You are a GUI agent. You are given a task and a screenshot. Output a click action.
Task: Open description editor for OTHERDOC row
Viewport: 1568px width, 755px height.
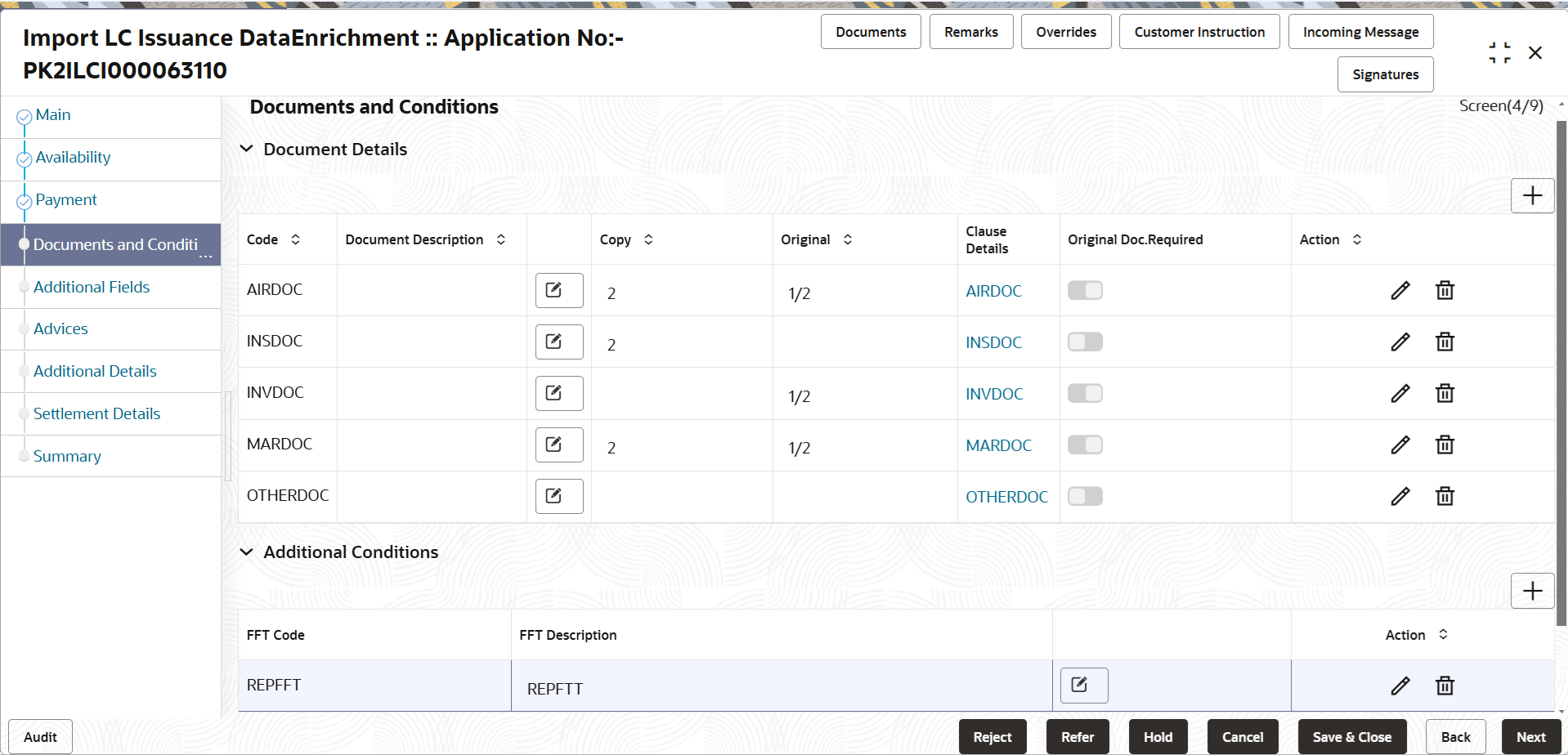[559, 496]
